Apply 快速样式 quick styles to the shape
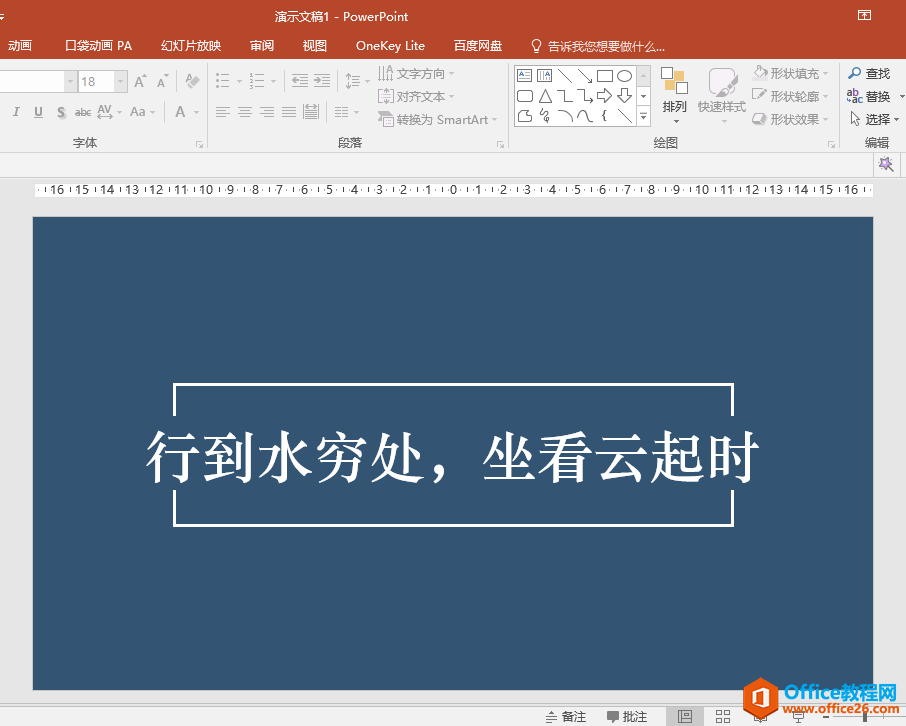Image resolution: width=906 pixels, height=726 pixels. [x=722, y=90]
